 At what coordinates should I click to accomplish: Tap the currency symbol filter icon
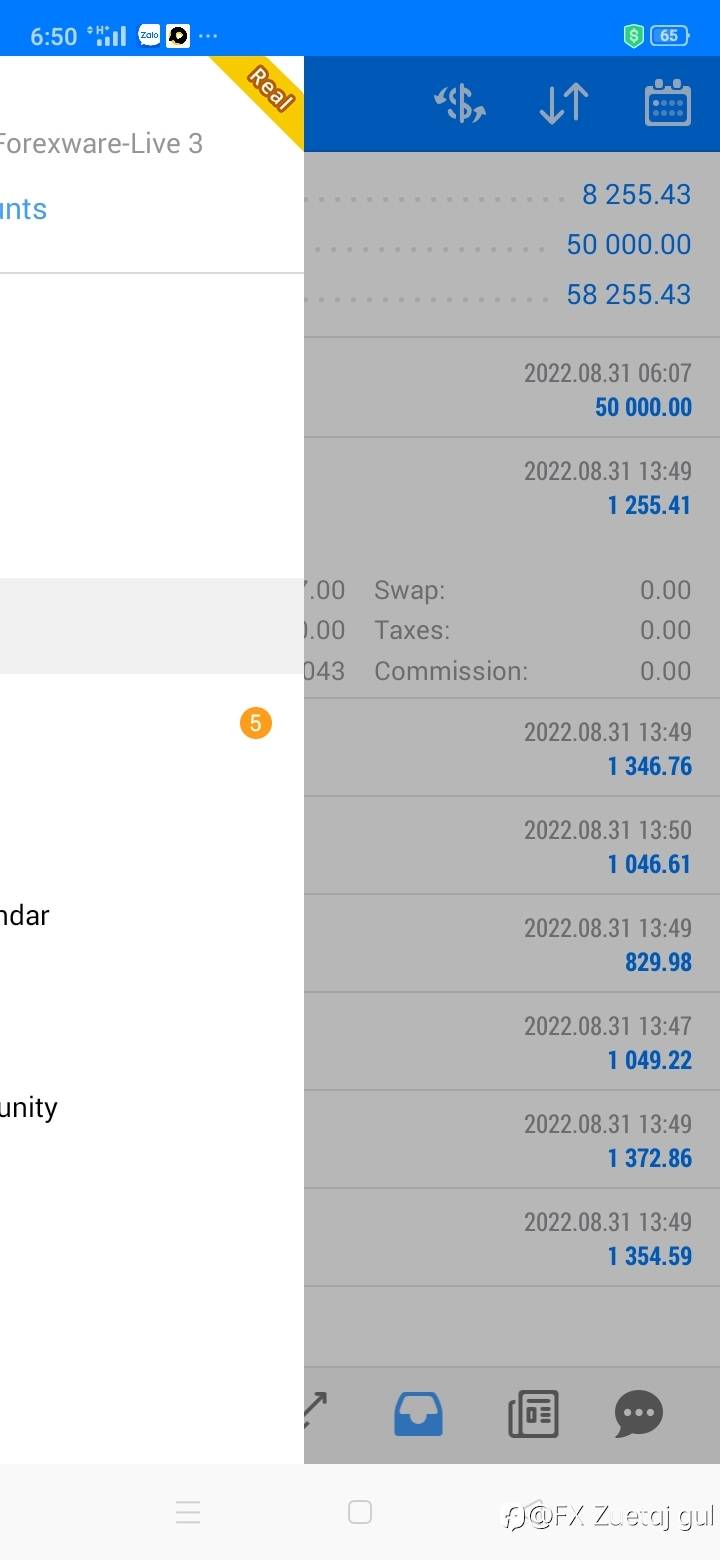460,104
